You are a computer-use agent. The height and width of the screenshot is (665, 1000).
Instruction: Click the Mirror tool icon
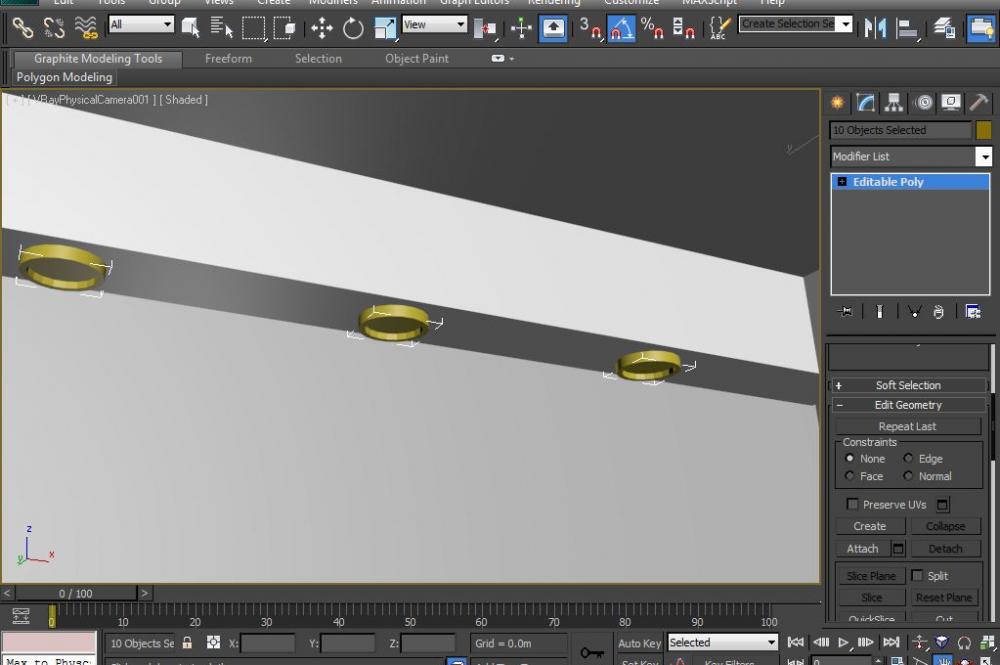(876, 28)
